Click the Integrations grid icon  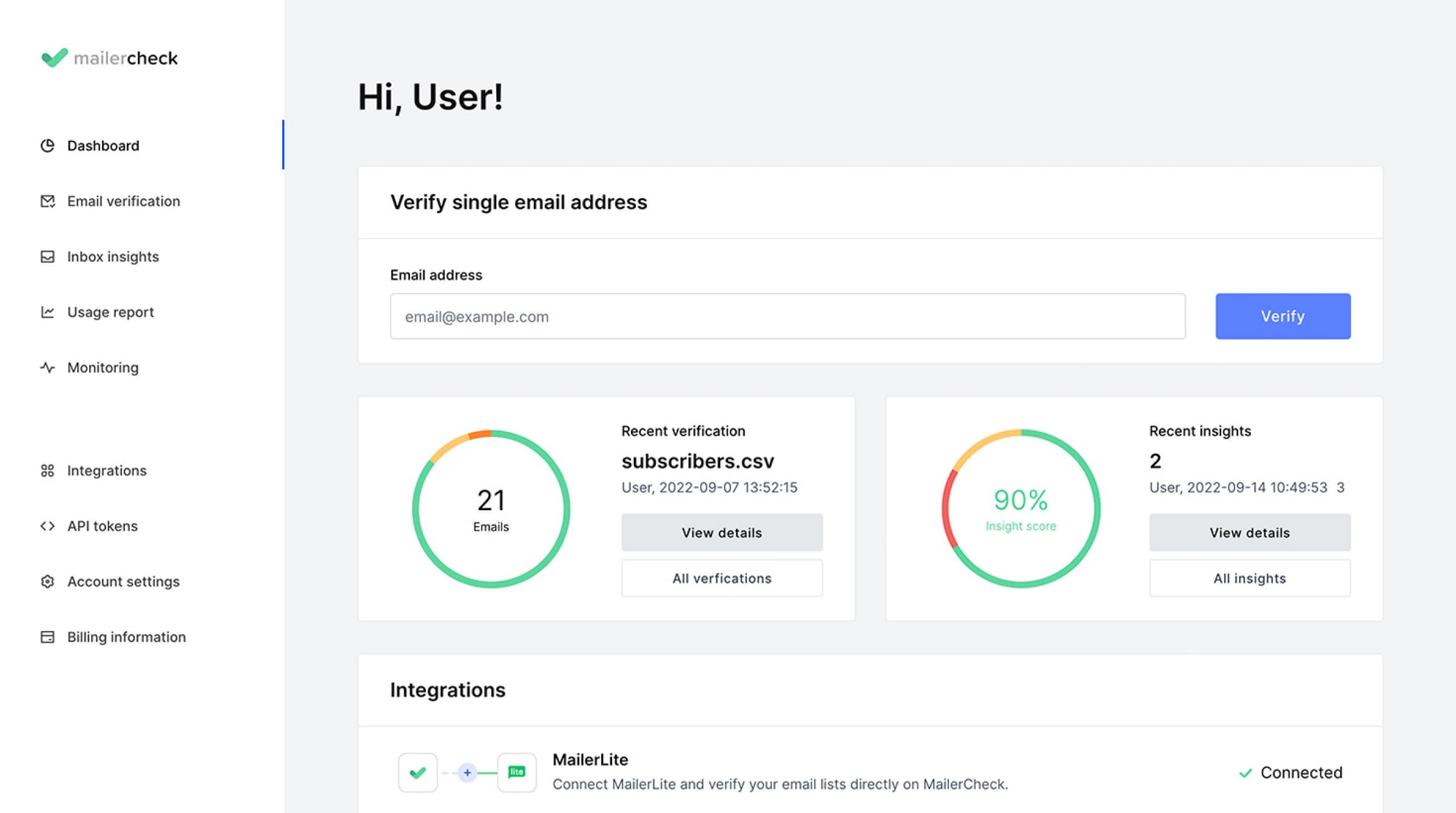[47, 471]
